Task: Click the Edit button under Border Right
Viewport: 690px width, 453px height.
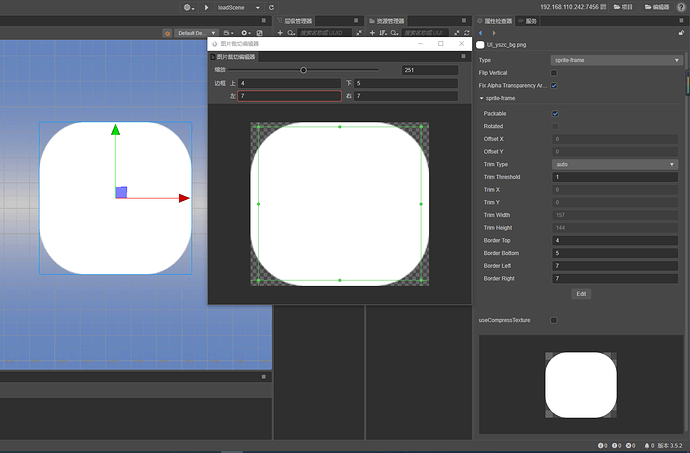Action: click(580, 294)
